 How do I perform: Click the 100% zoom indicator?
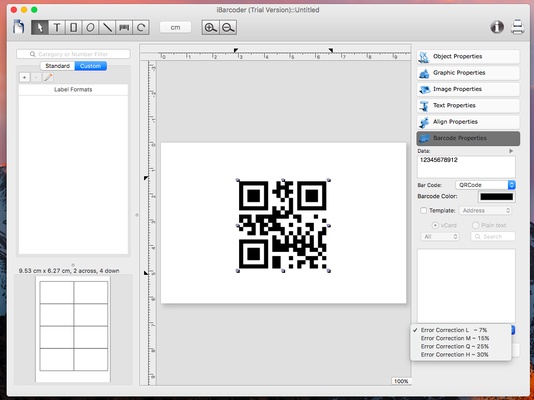[401, 381]
